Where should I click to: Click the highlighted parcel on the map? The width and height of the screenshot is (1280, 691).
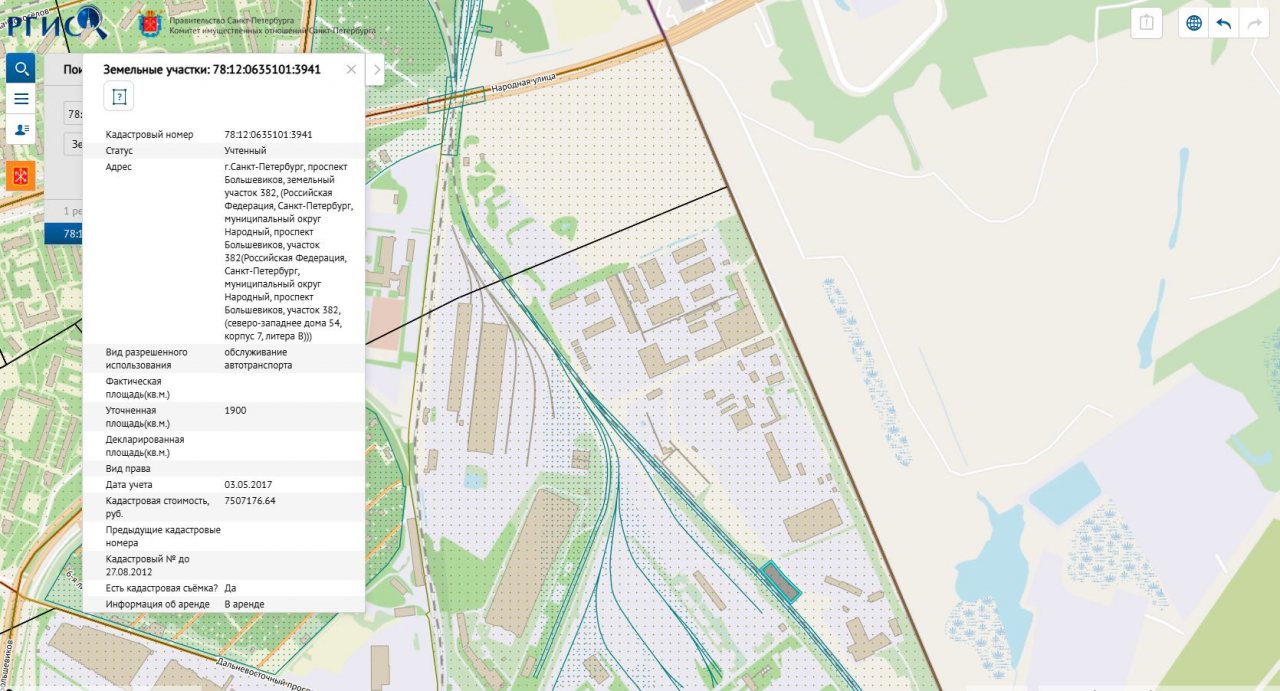780,582
